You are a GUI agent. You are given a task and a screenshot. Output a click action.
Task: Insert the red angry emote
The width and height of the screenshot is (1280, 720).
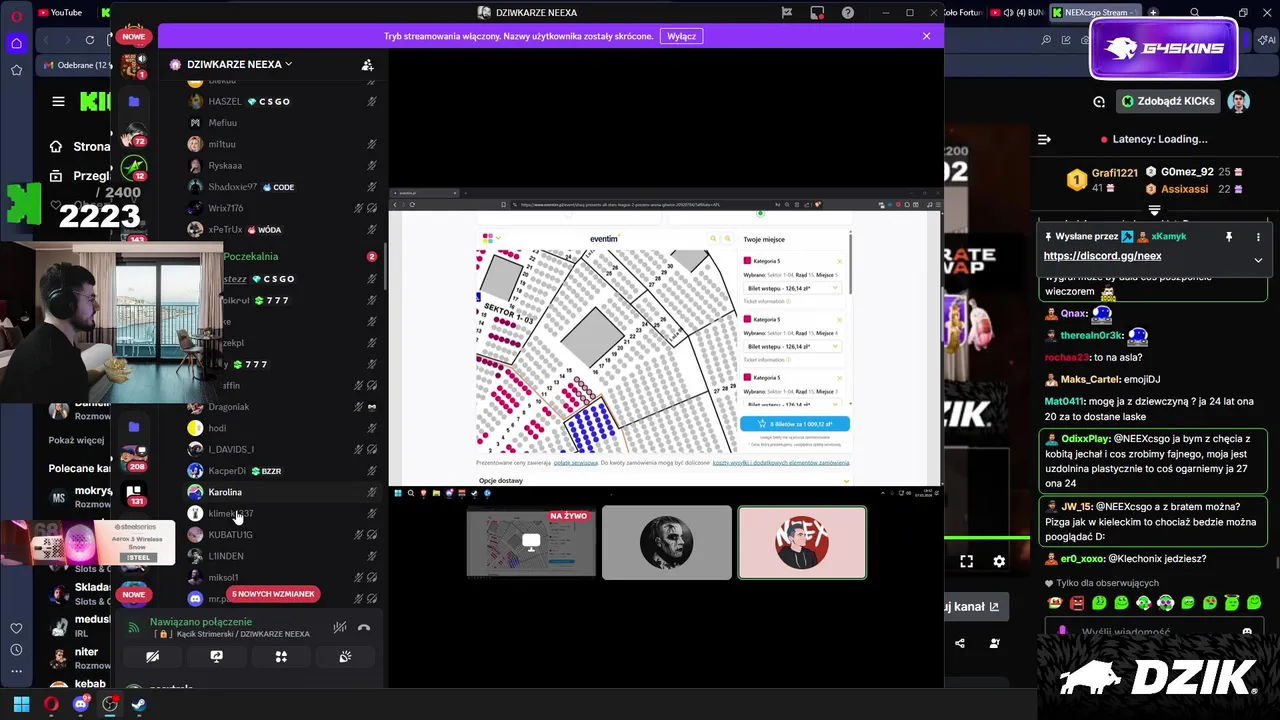(1077, 603)
